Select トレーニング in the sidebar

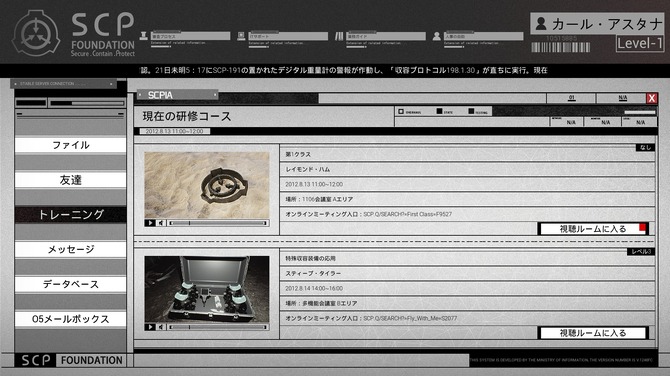(x=71, y=214)
